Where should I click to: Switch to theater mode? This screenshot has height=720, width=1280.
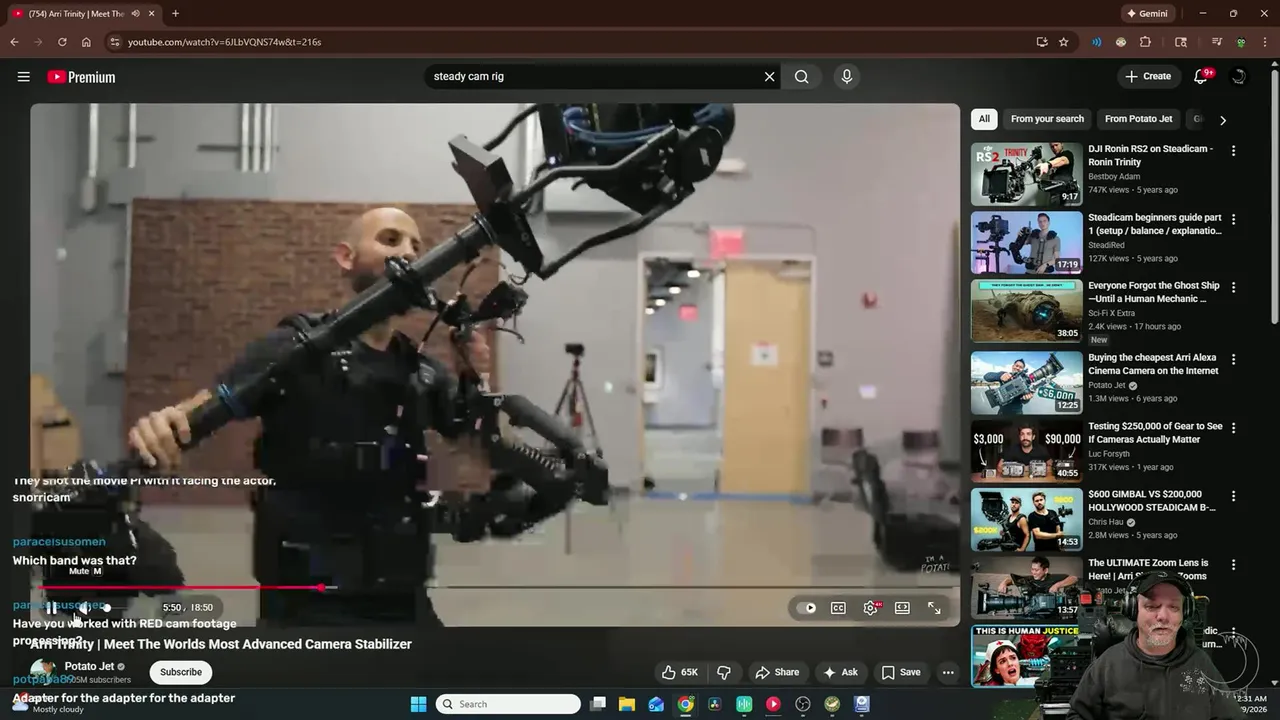coord(902,608)
